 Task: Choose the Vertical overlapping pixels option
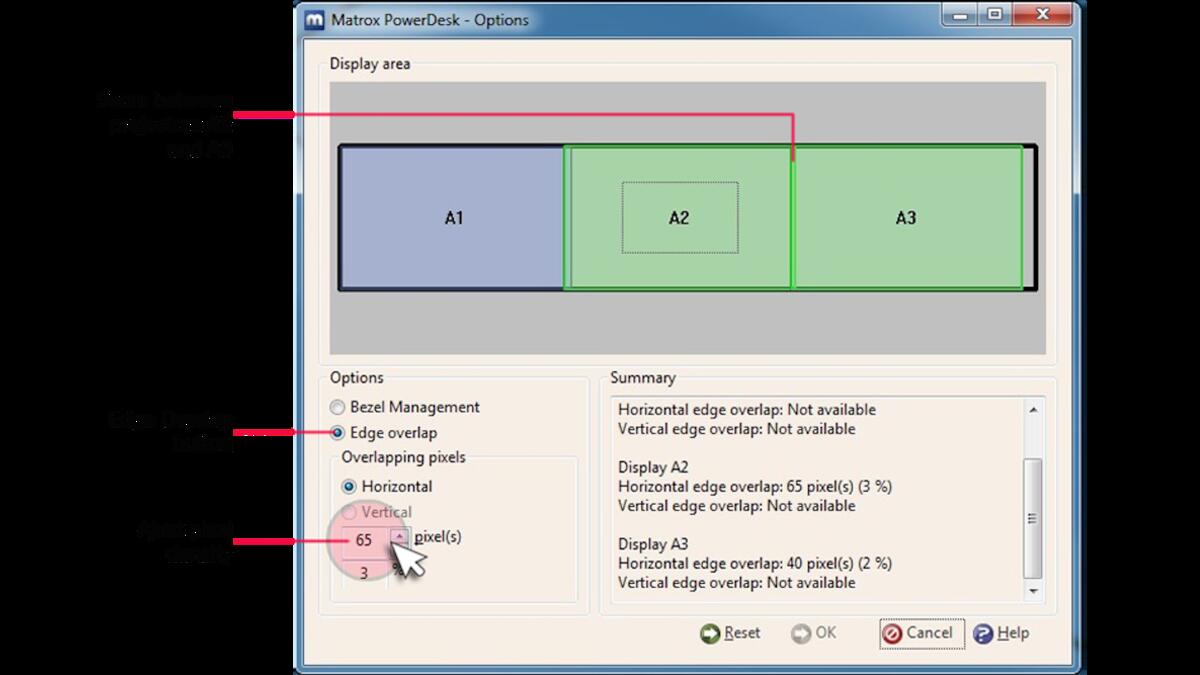pos(349,513)
